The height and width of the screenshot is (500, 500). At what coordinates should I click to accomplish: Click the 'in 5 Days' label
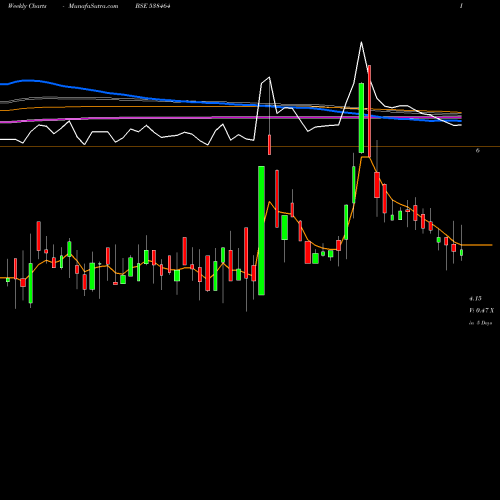pos(480,323)
